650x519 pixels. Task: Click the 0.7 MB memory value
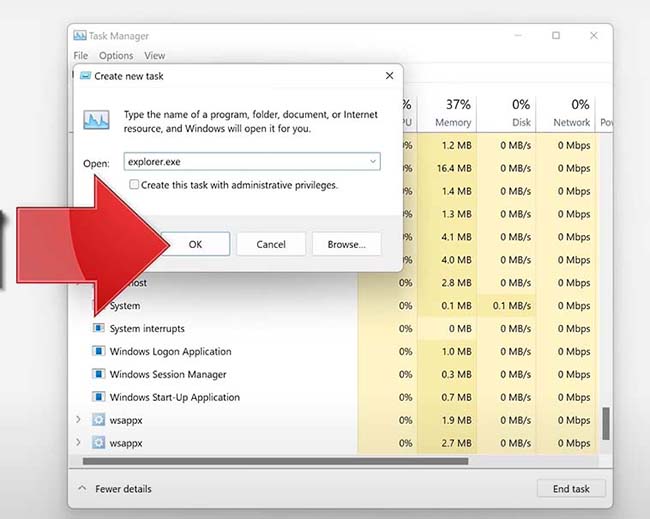(x=456, y=397)
